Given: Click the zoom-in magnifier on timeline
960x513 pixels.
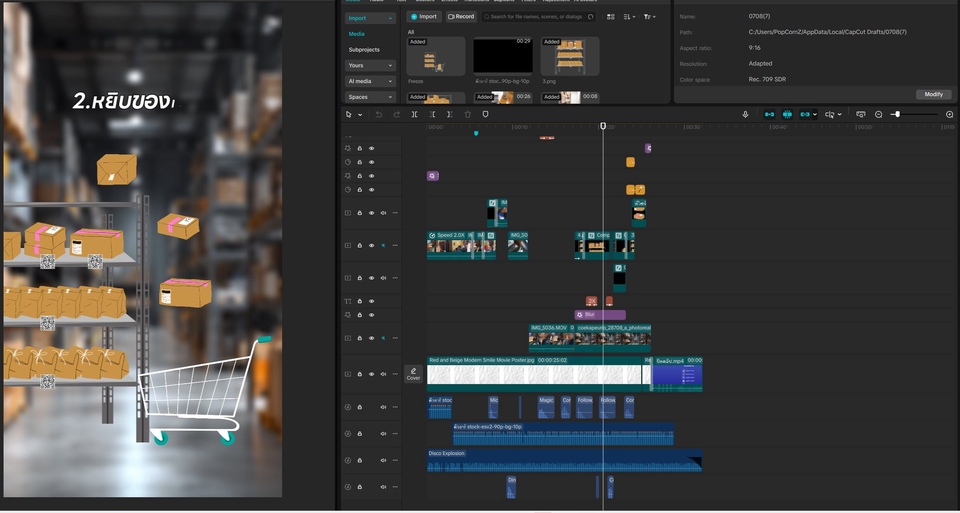Looking at the screenshot, I should point(949,115).
